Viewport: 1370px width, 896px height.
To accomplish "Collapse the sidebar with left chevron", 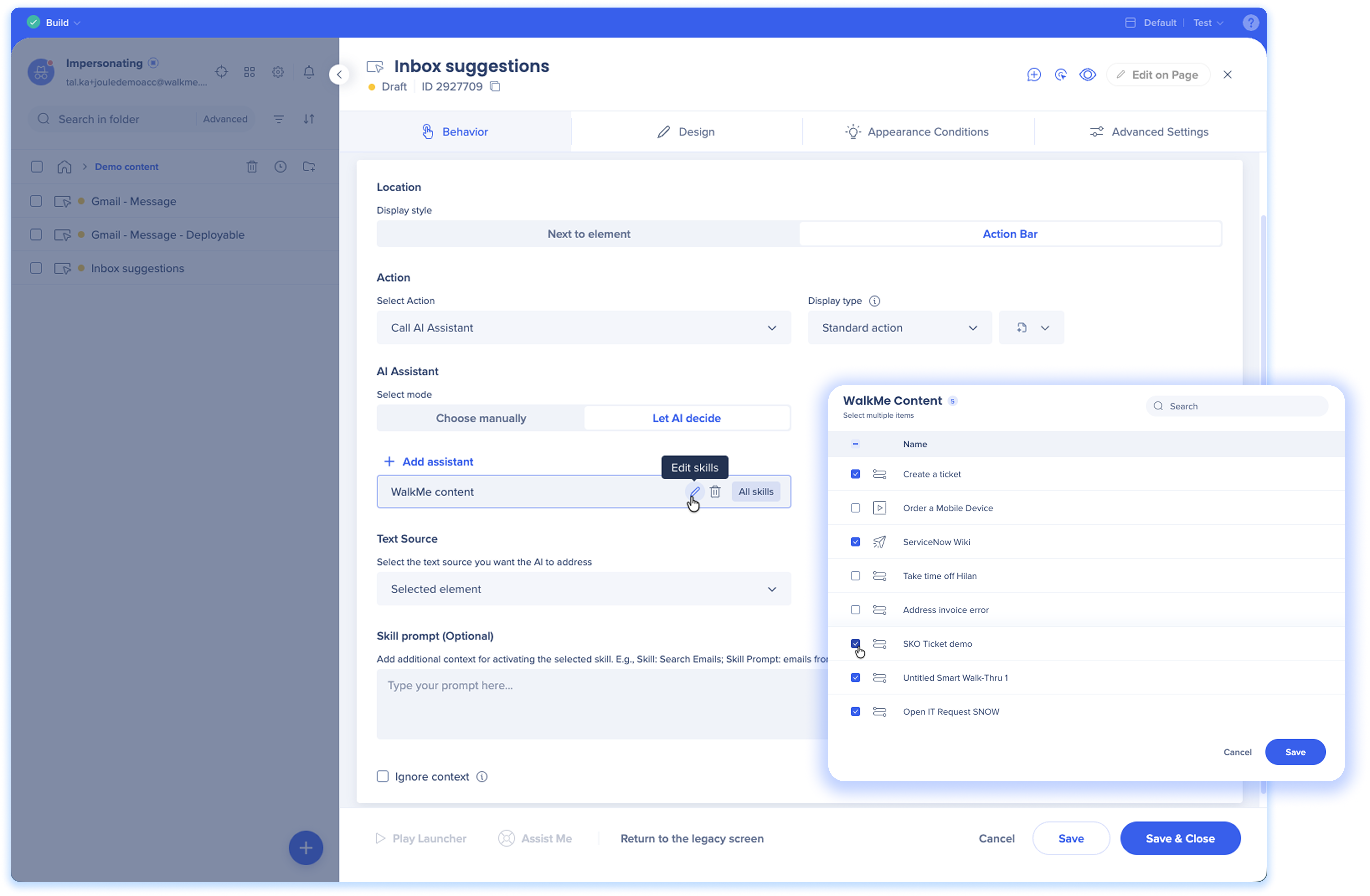I will (x=339, y=74).
